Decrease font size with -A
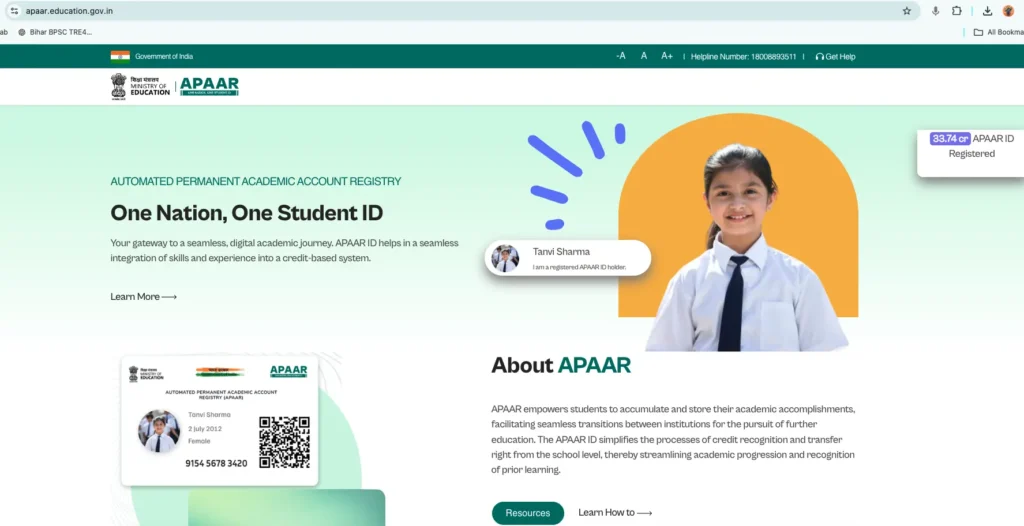1024x526 pixels. coord(620,56)
